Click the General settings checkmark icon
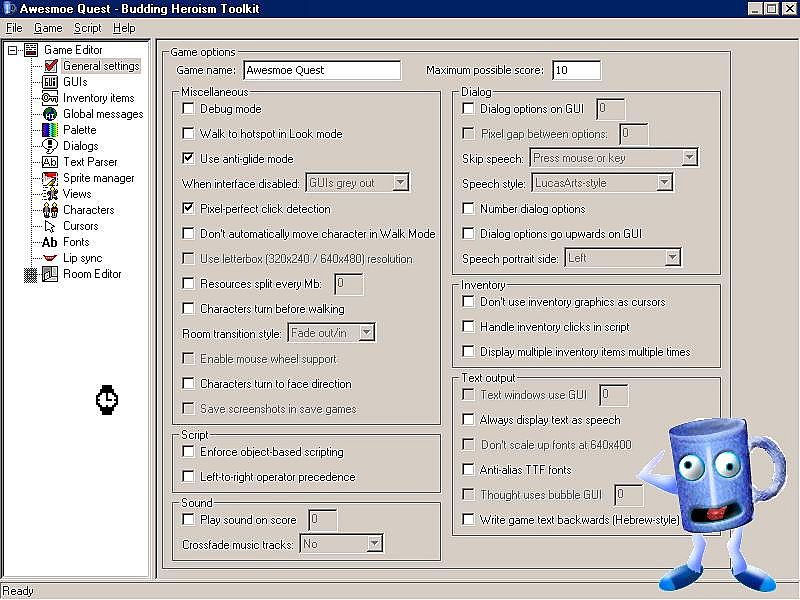The image size is (800, 600). [50, 66]
